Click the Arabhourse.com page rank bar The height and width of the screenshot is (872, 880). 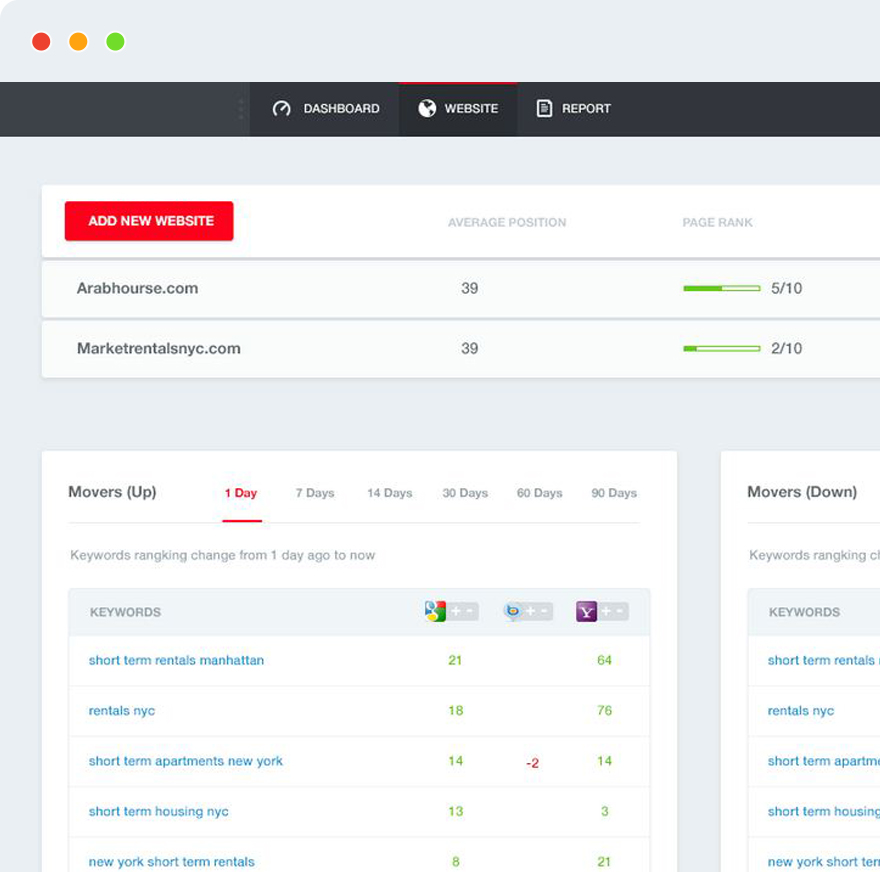(x=721, y=288)
